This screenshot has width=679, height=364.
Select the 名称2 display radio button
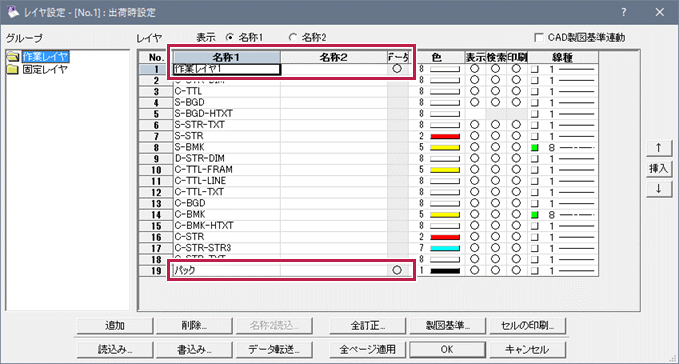[293, 38]
